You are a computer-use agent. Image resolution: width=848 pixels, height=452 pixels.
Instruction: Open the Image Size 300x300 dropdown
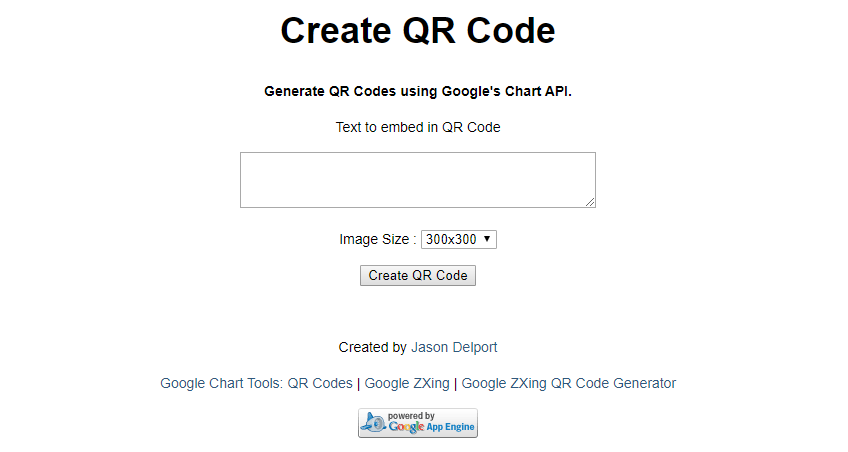(x=459, y=240)
